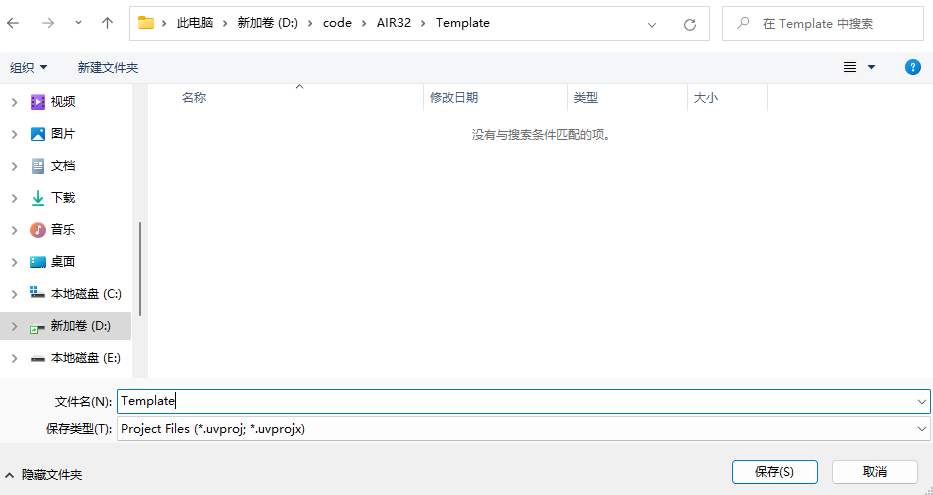Image resolution: width=933 pixels, height=495 pixels.
Task: Click the D: drive icon in sidebar
Action: pos(37,327)
